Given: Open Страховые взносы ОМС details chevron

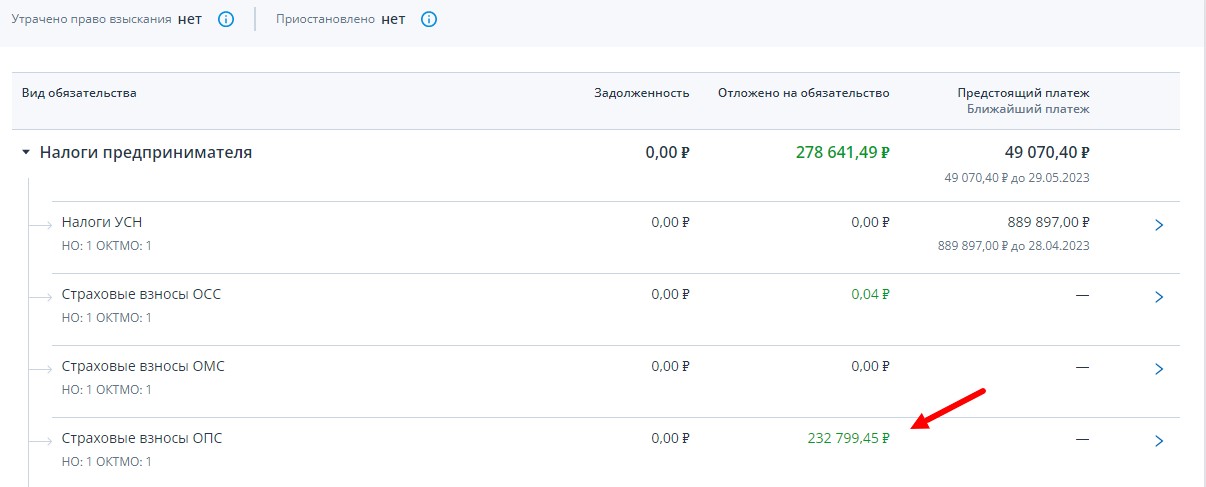Looking at the screenshot, I should click(x=1159, y=369).
